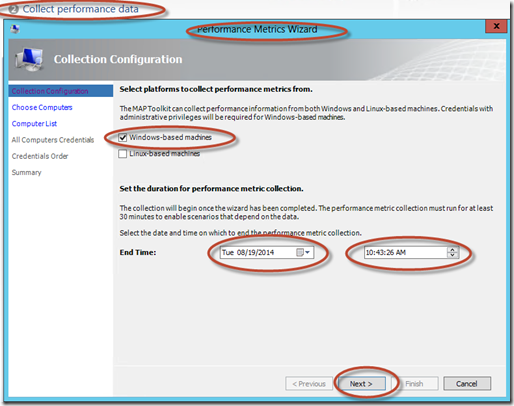
Task: Click the < Previous button
Action: tap(309, 384)
